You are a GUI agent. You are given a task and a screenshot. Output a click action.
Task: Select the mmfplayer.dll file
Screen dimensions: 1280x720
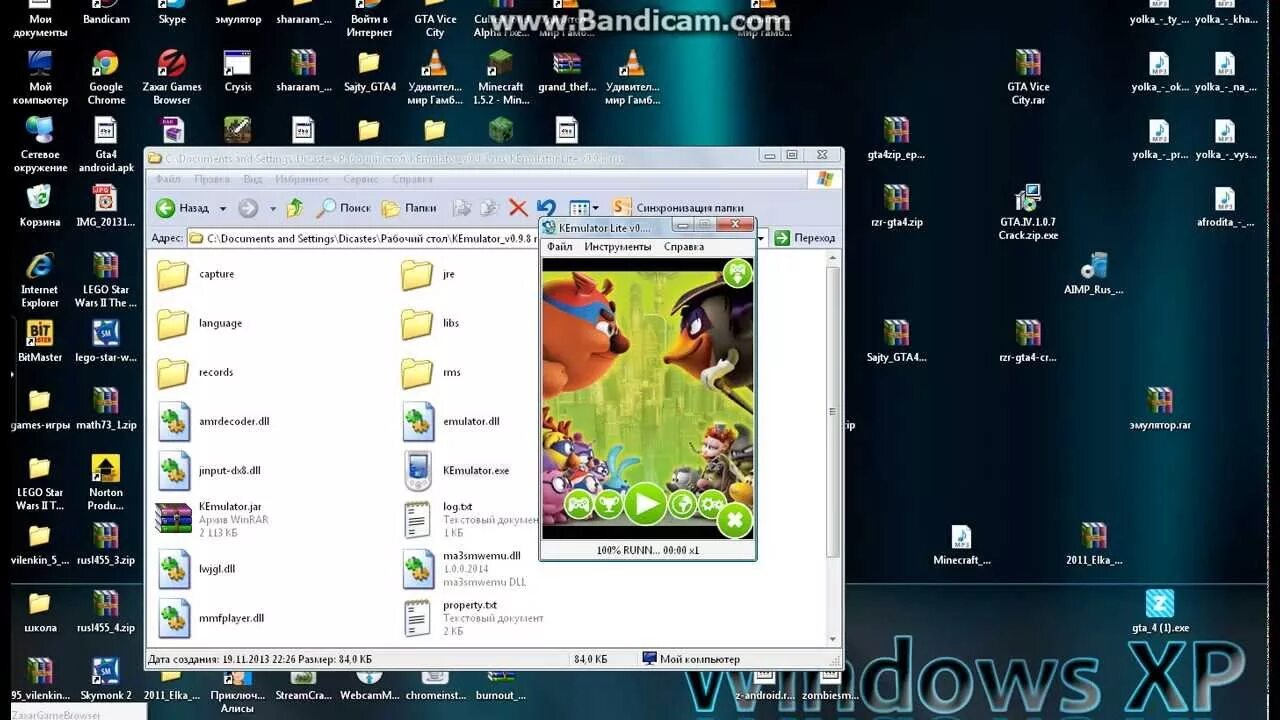[211, 618]
